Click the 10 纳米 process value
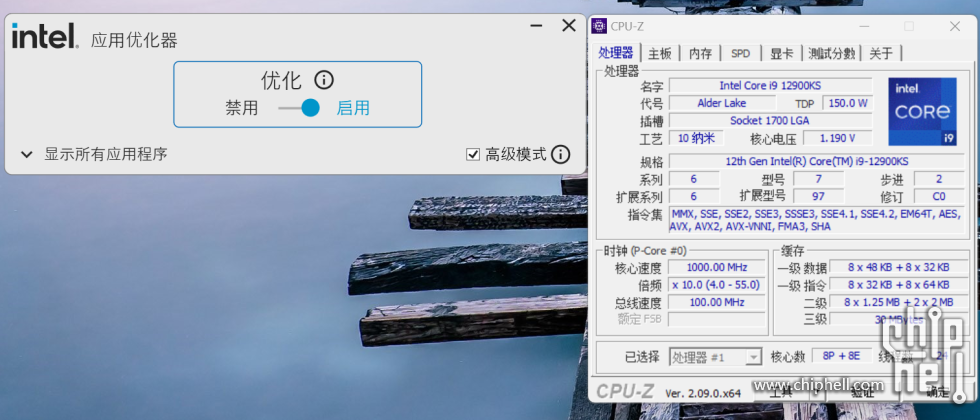 [696, 138]
